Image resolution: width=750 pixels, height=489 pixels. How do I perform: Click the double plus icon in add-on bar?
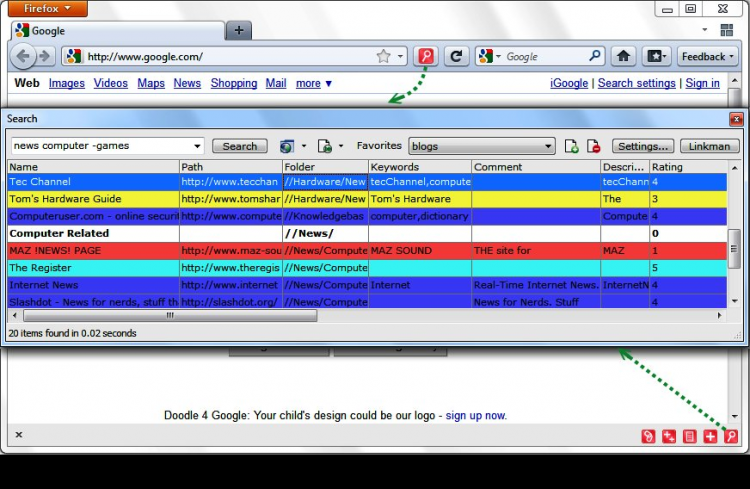click(x=669, y=436)
